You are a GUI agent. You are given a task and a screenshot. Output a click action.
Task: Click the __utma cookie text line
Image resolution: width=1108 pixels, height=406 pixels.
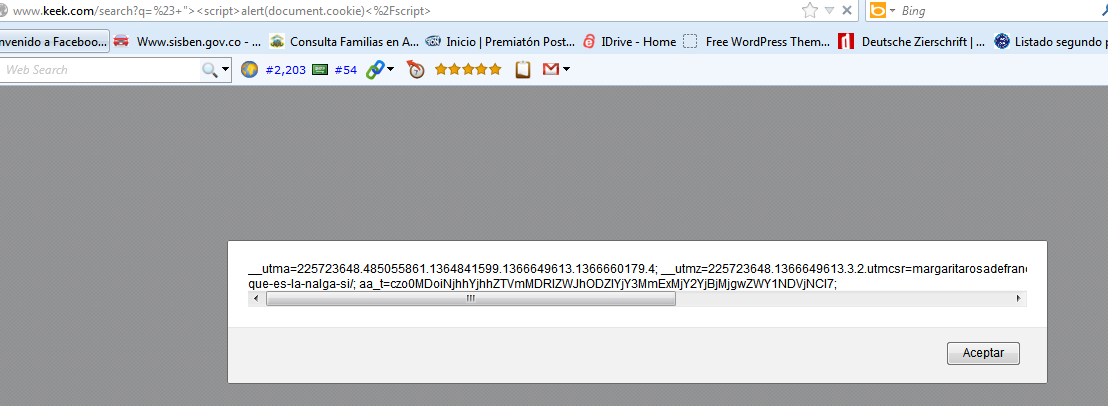pyautogui.click(x=637, y=270)
